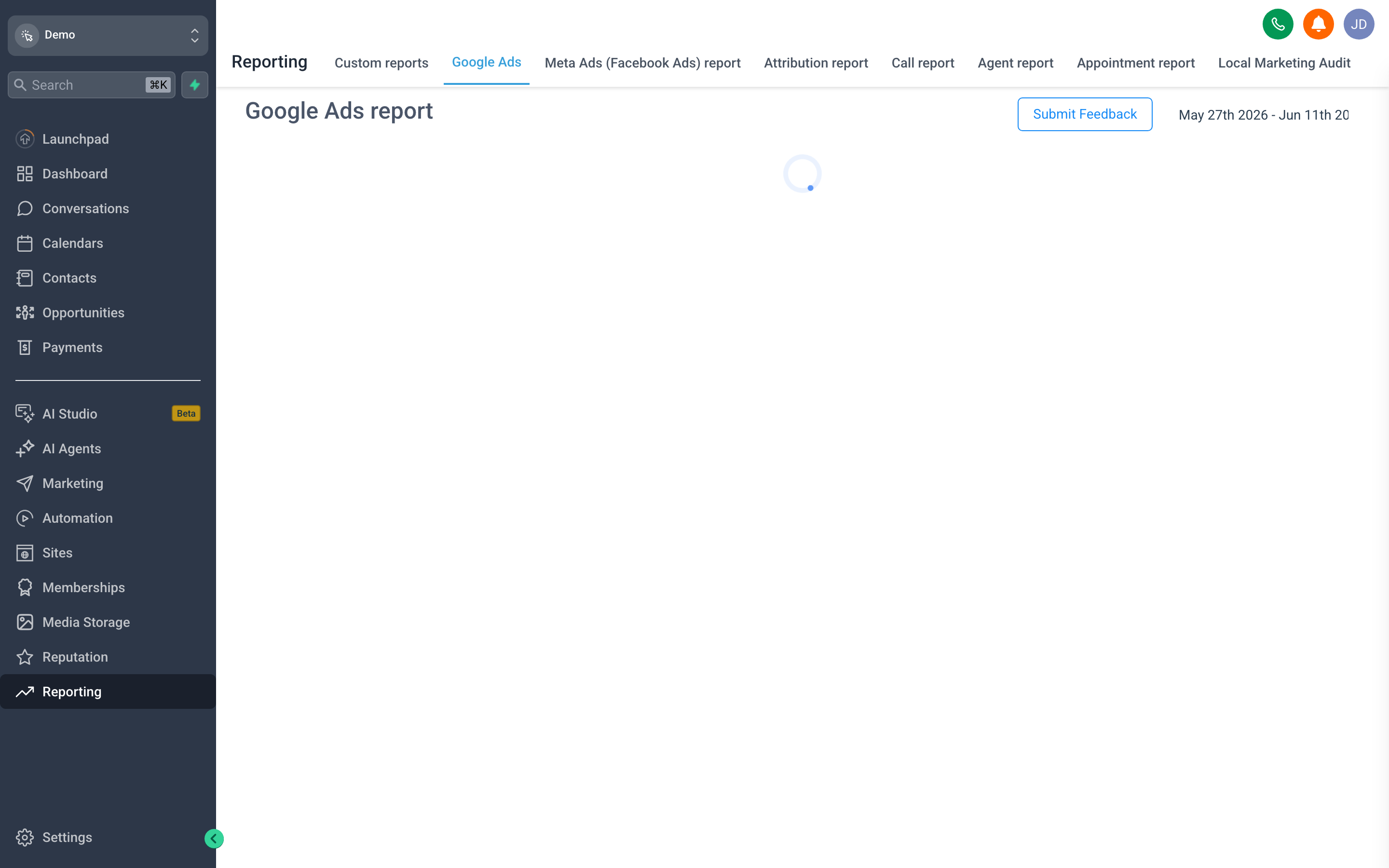
Task: Open the Launchpad icon in sidebar
Action: [25, 139]
